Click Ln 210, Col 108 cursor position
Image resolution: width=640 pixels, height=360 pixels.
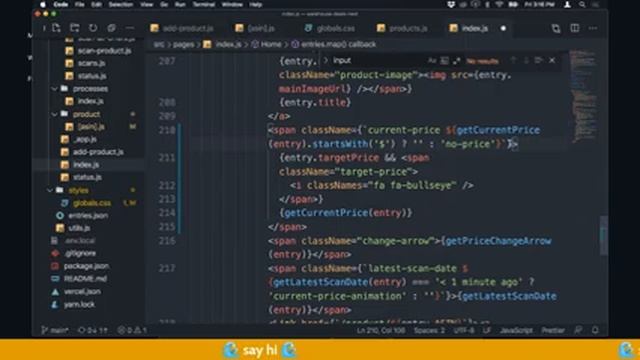click(x=380, y=330)
